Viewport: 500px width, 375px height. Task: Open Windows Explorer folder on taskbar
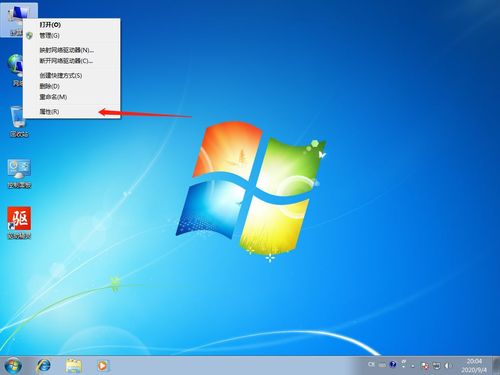[73, 366]
